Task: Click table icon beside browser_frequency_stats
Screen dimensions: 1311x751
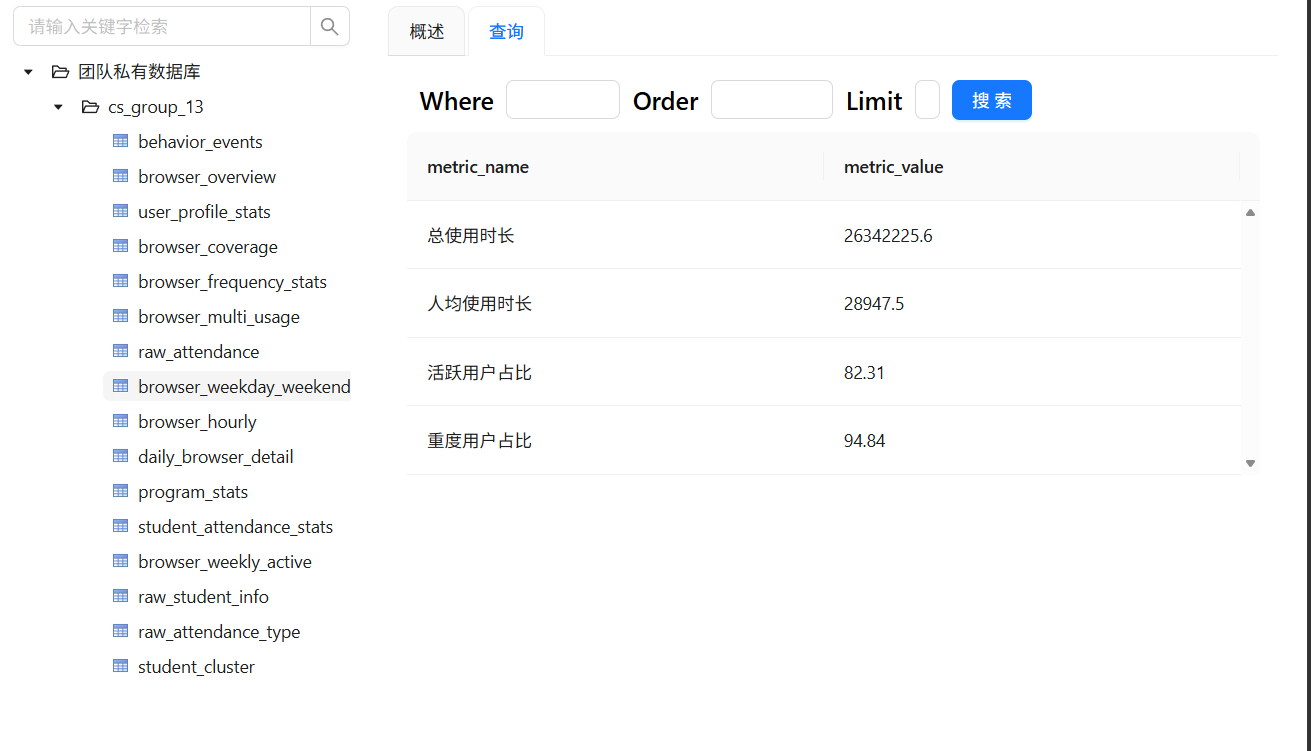Action: coord(120,281)
